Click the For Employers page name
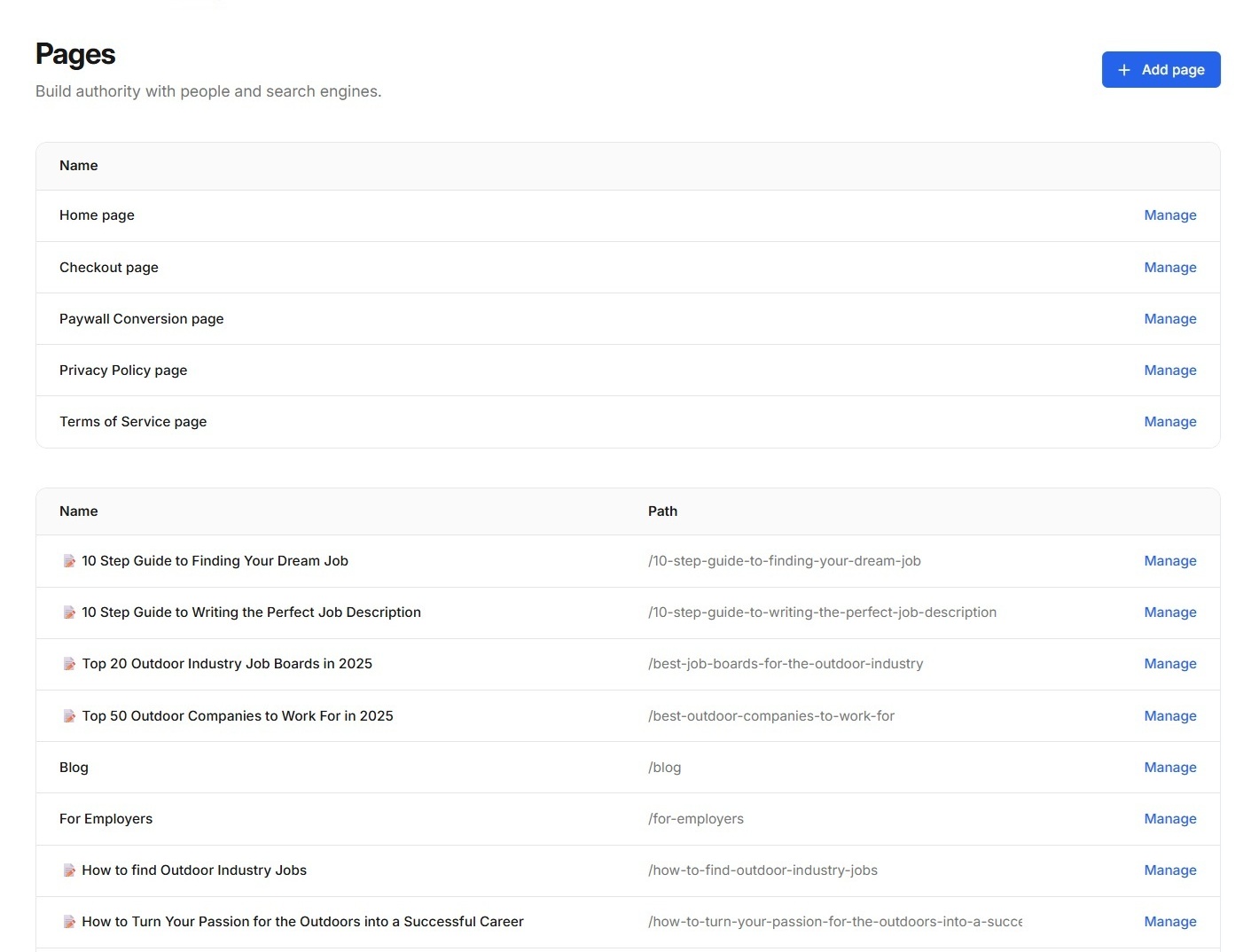The height and width of the screenshot is (952, 1251). coord(106,818)
